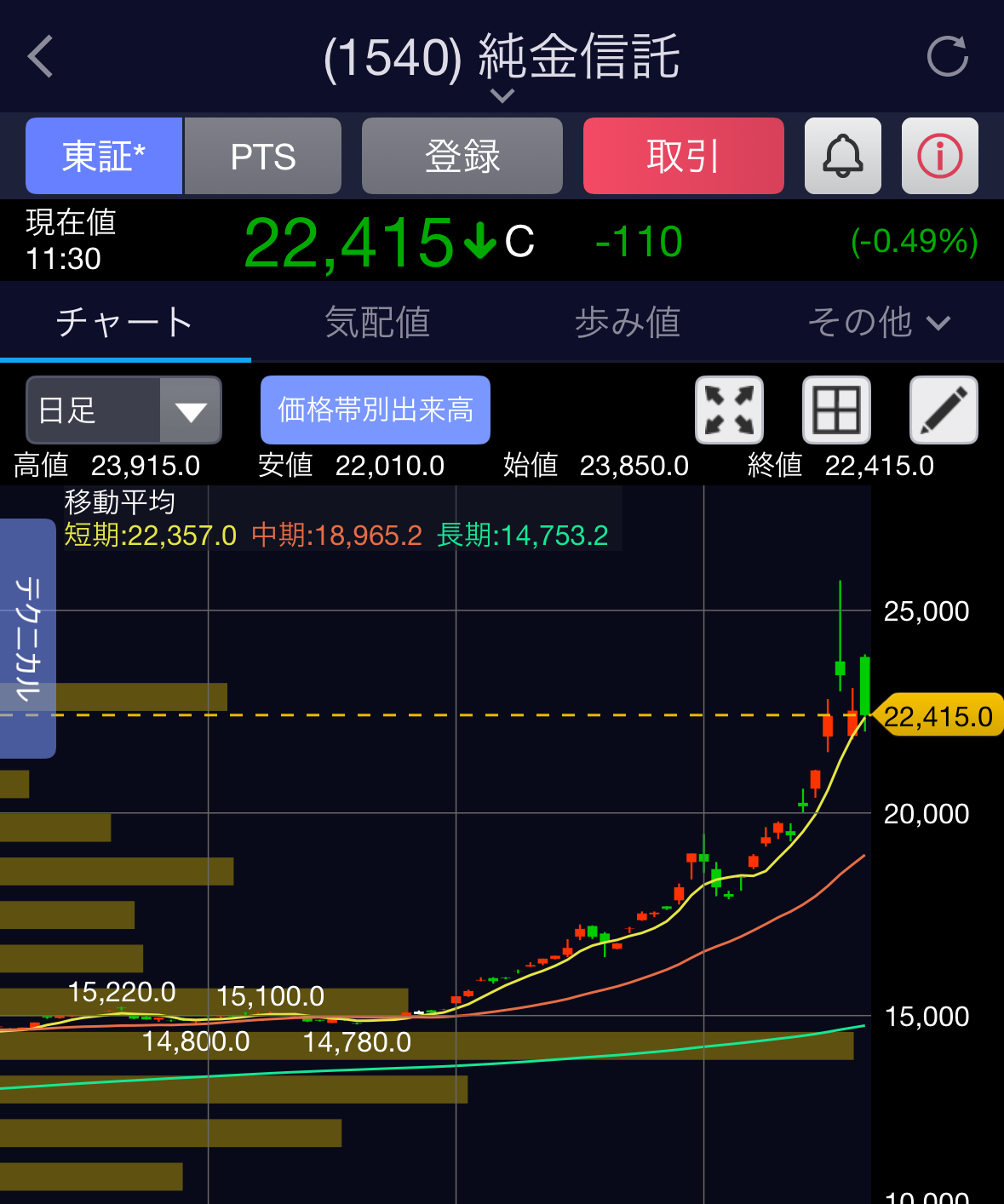This screenshot has width=1004, height=1204.
Task: Show stock information via info icon
Action: pyautogui.click(x=939, y=156)
